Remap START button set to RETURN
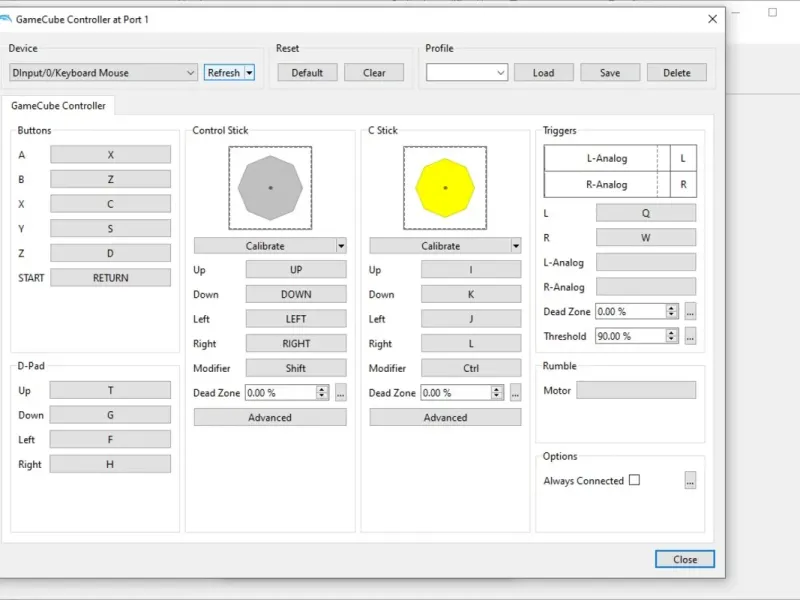The image size is (800, 600). 110,278
